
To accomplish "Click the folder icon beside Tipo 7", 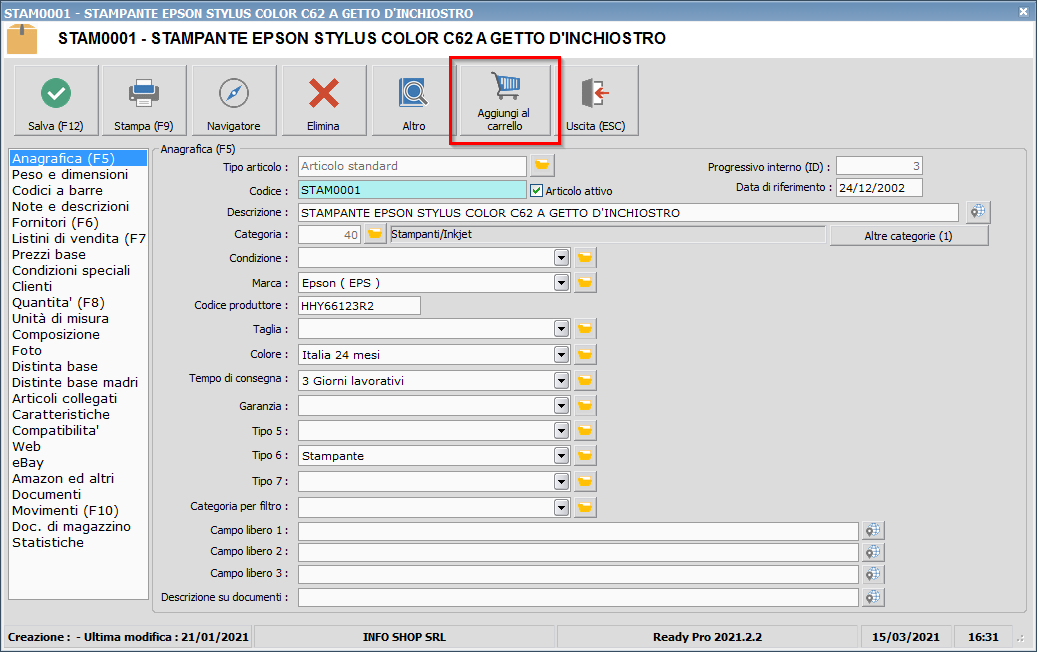I will [x=585, y=481].
